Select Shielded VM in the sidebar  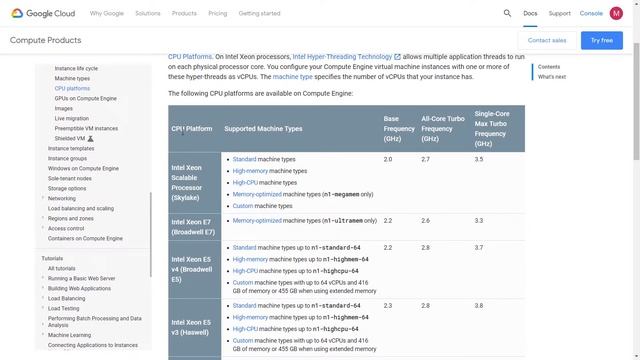70,139
